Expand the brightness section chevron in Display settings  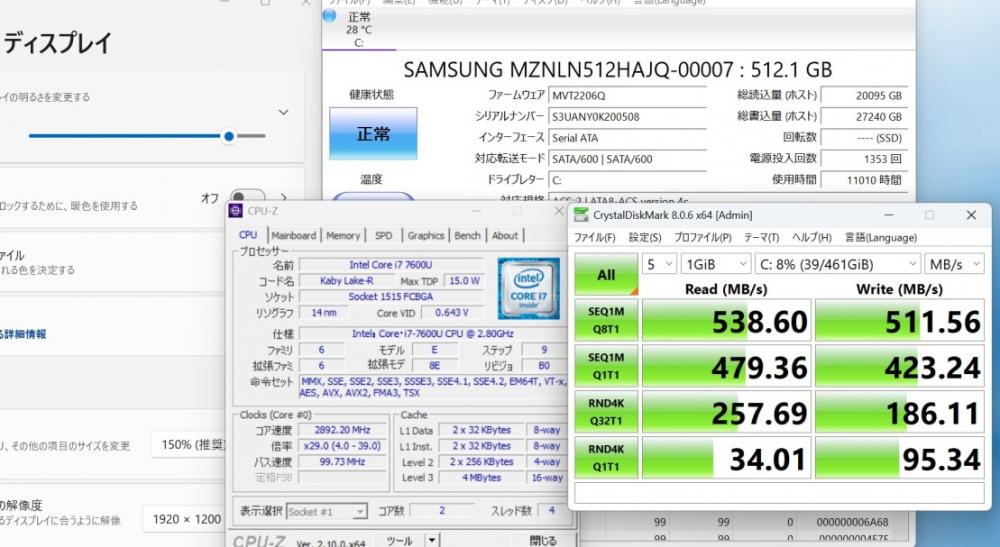pyautogui.click(x=283, y=112)
